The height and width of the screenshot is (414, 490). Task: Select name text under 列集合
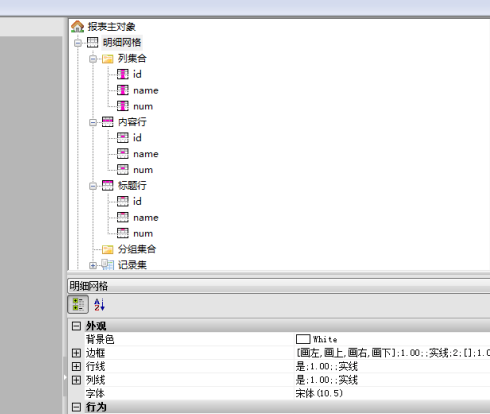pos(146,90)
